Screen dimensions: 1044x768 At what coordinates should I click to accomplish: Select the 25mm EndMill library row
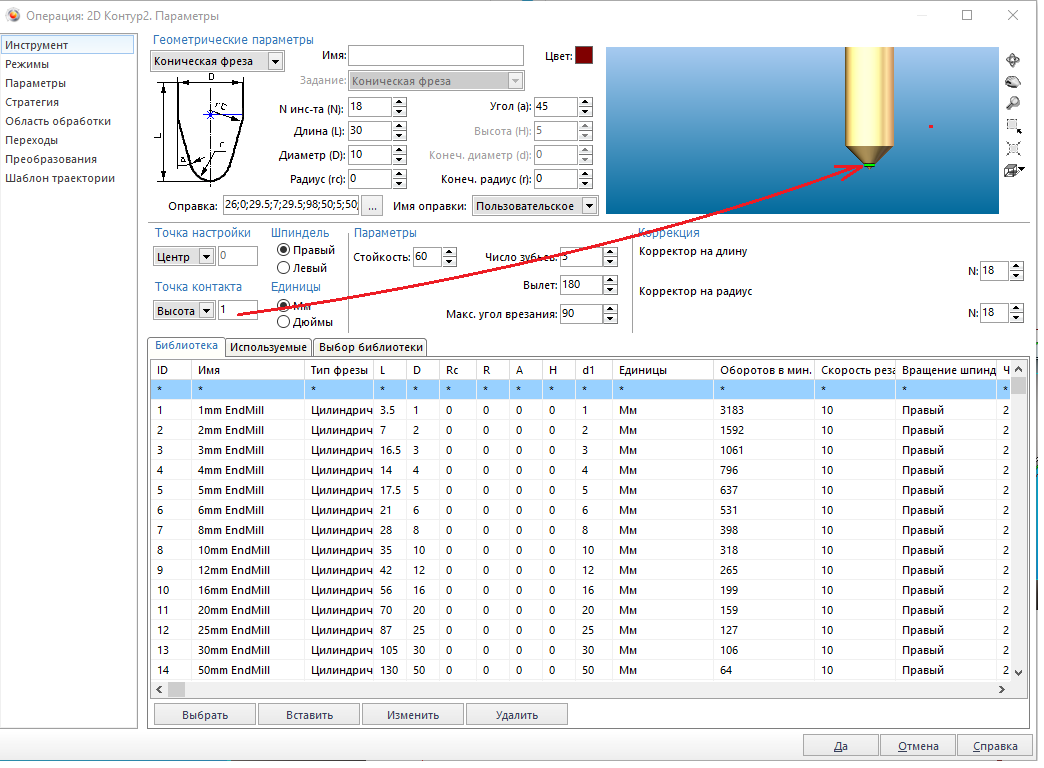click(581, 630)
